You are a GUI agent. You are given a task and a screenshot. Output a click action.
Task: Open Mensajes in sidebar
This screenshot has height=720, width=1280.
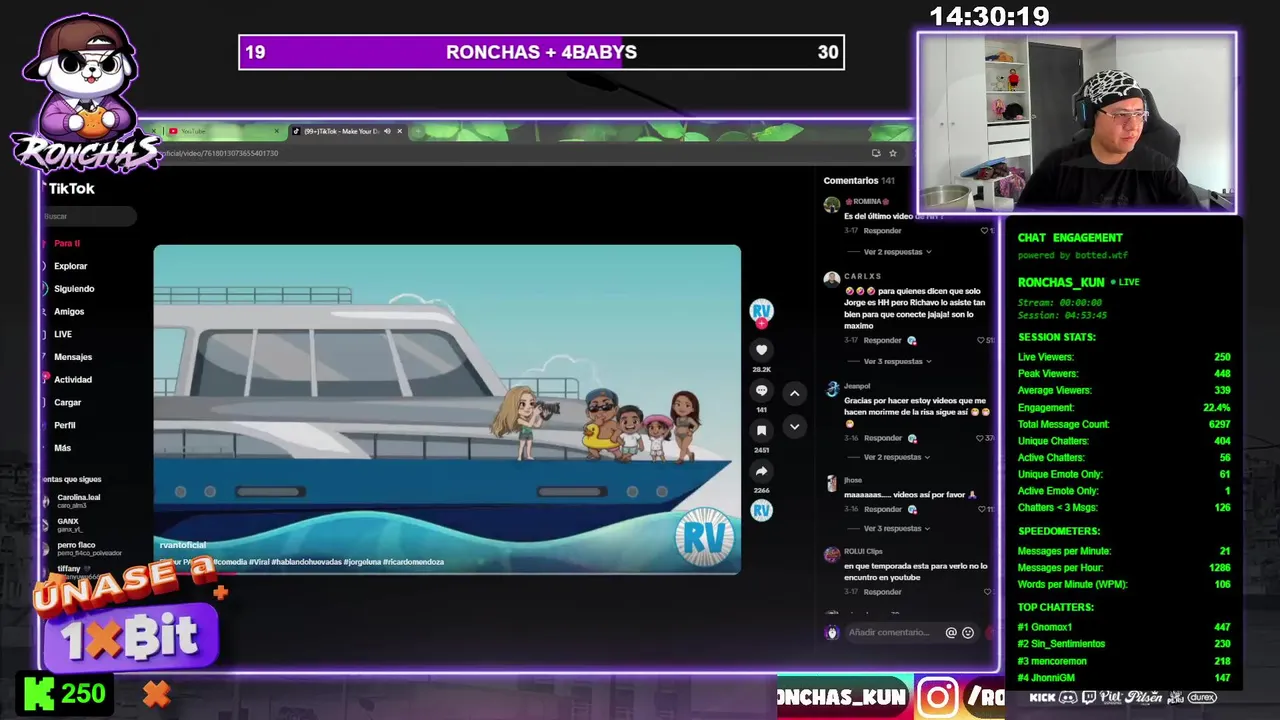72,357
